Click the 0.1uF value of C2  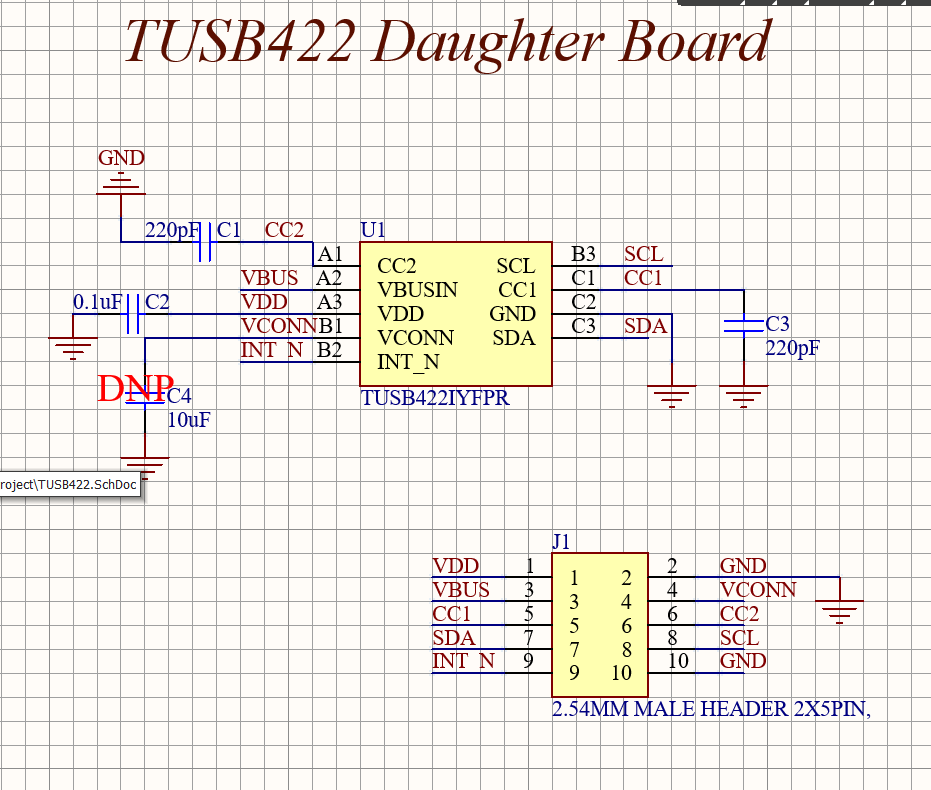(97, 302)
